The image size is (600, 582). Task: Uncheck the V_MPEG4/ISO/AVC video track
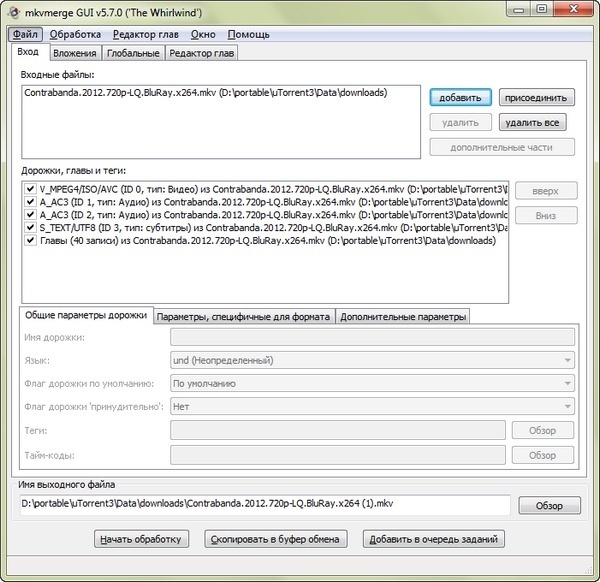[x=30, y=188]
